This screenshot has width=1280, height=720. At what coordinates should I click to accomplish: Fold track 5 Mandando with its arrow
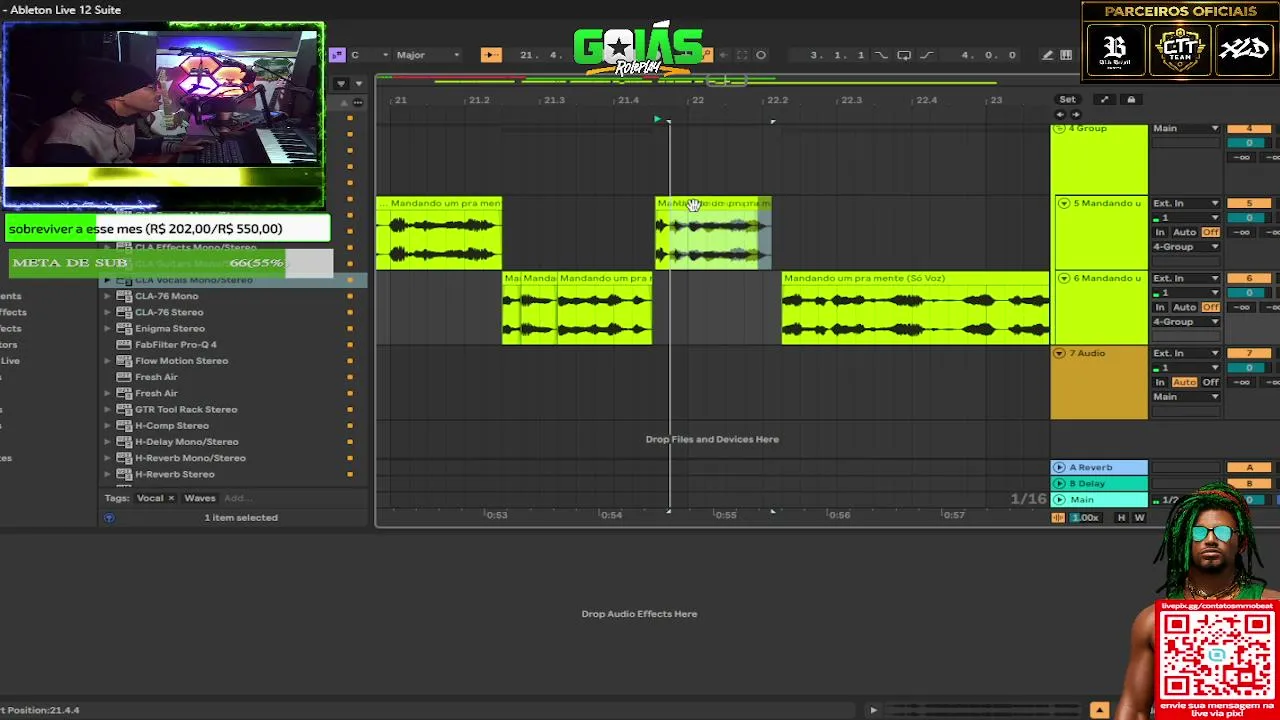1063,204
